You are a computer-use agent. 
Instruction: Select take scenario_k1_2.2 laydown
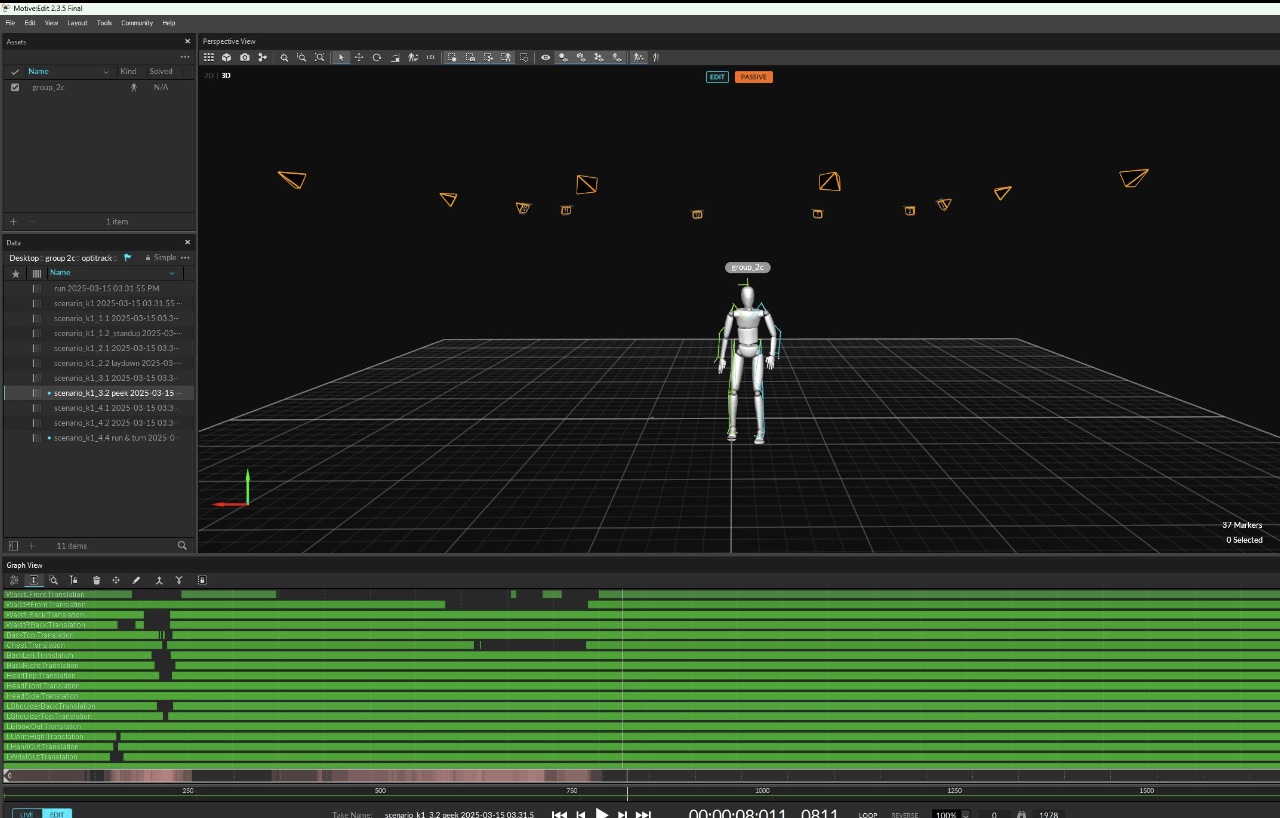[x=118, y=363]
